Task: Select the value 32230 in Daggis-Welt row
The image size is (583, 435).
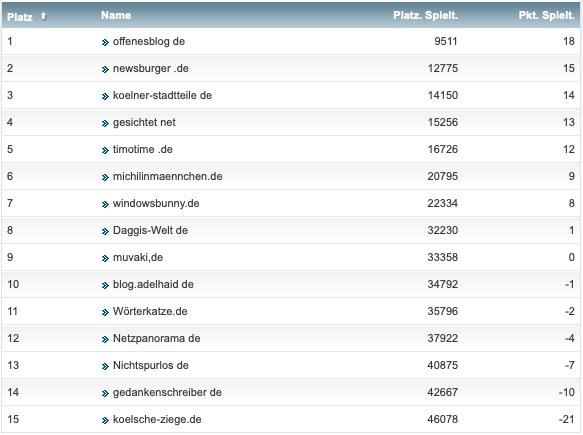Action: [442, 231]
